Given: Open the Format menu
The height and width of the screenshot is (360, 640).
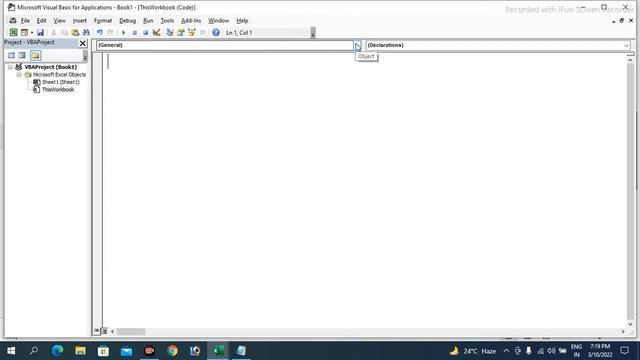Looking at the screenshot, I should coord(103,20).
